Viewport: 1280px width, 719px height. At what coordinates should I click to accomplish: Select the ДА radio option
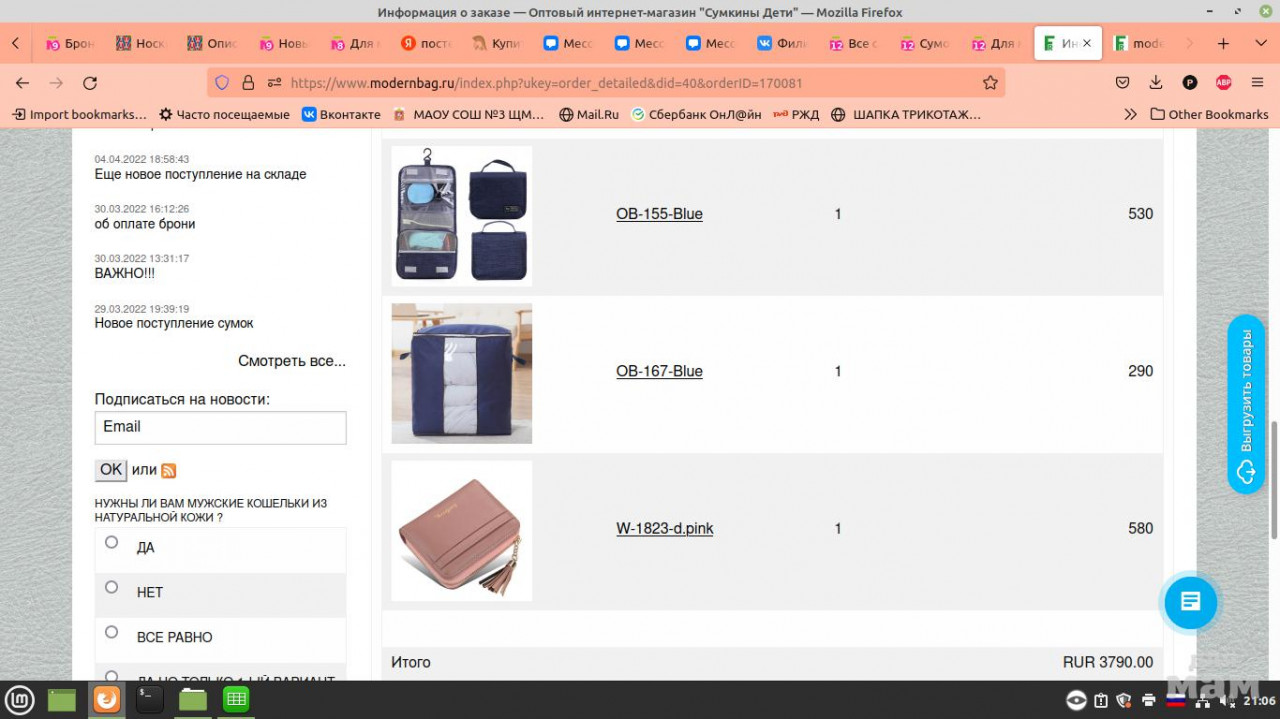[x=112, y=542]
